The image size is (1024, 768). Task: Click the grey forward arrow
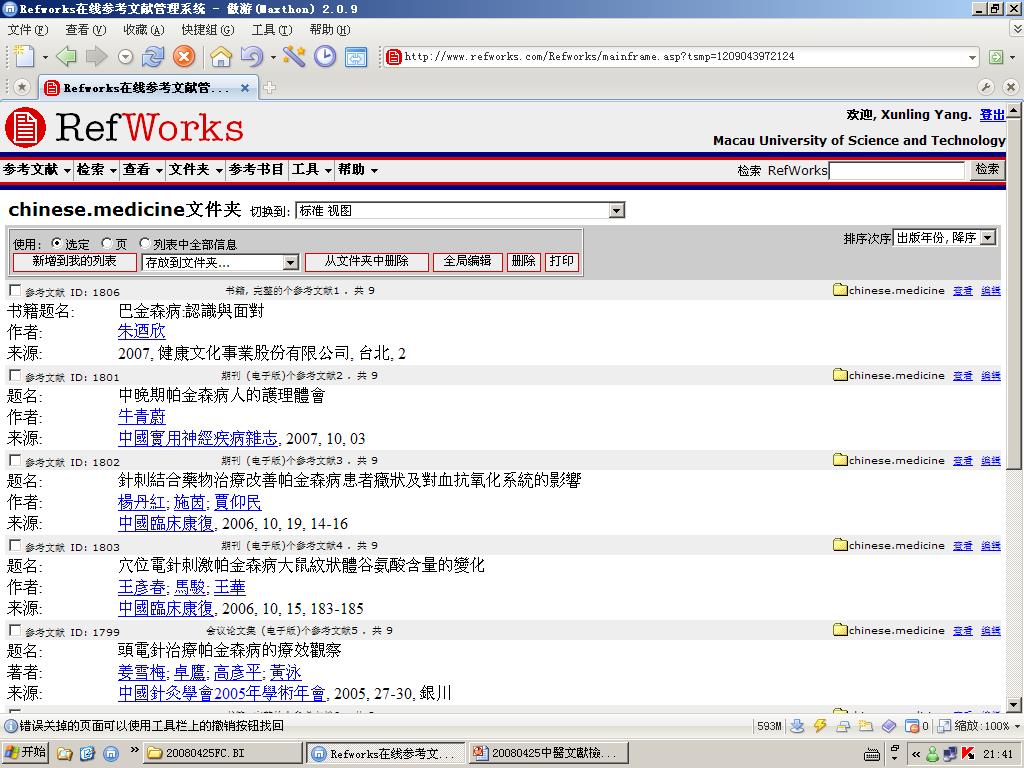tap(96, 57)
